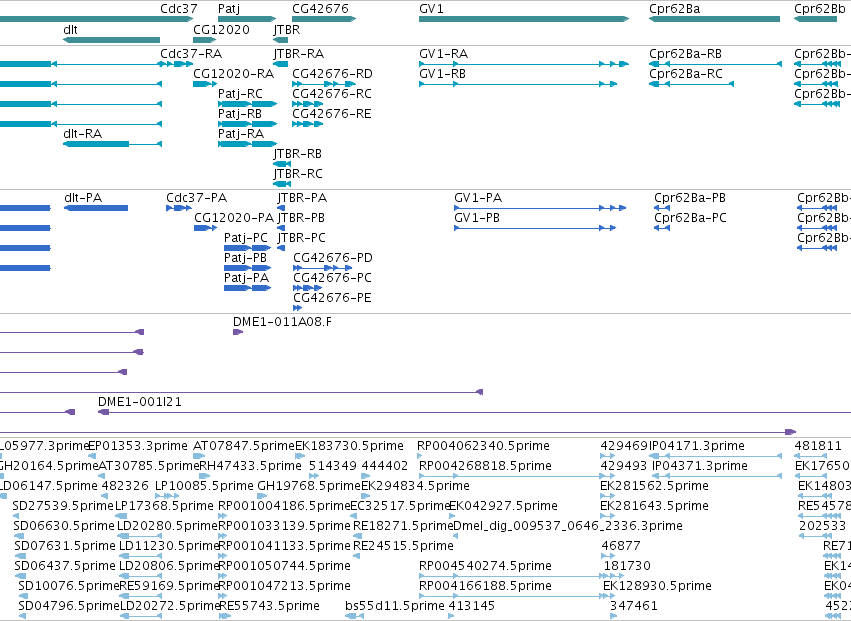851x621 pixels.
Task: Click protein label 'JTBR-PA'
Action: click(302, 198)
